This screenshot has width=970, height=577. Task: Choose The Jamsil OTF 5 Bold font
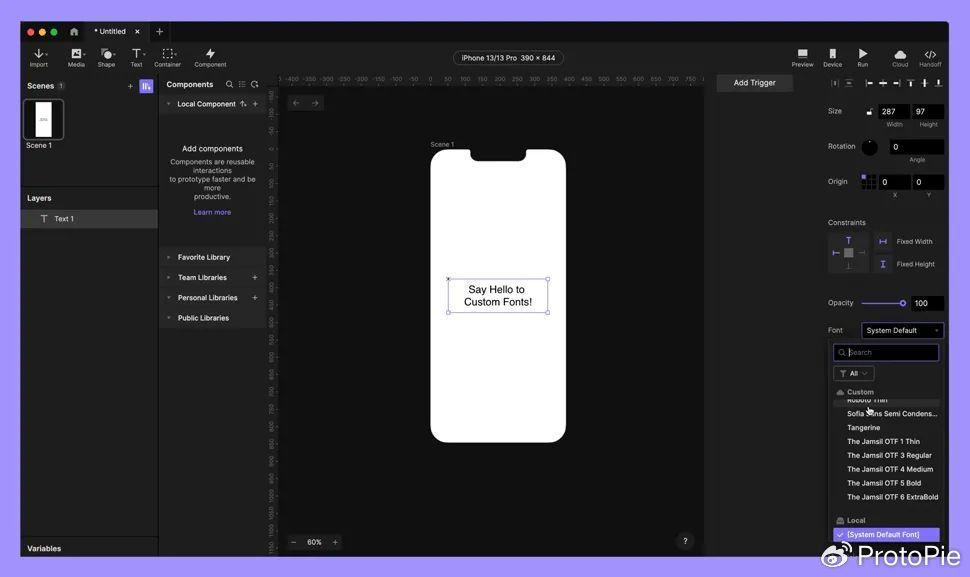886,483
